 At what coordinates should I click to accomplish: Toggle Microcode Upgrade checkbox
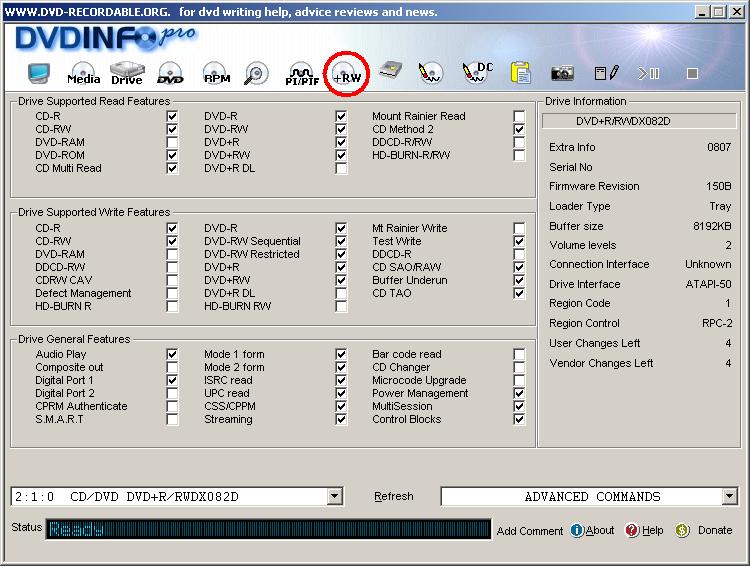click(x=519, y=380)
